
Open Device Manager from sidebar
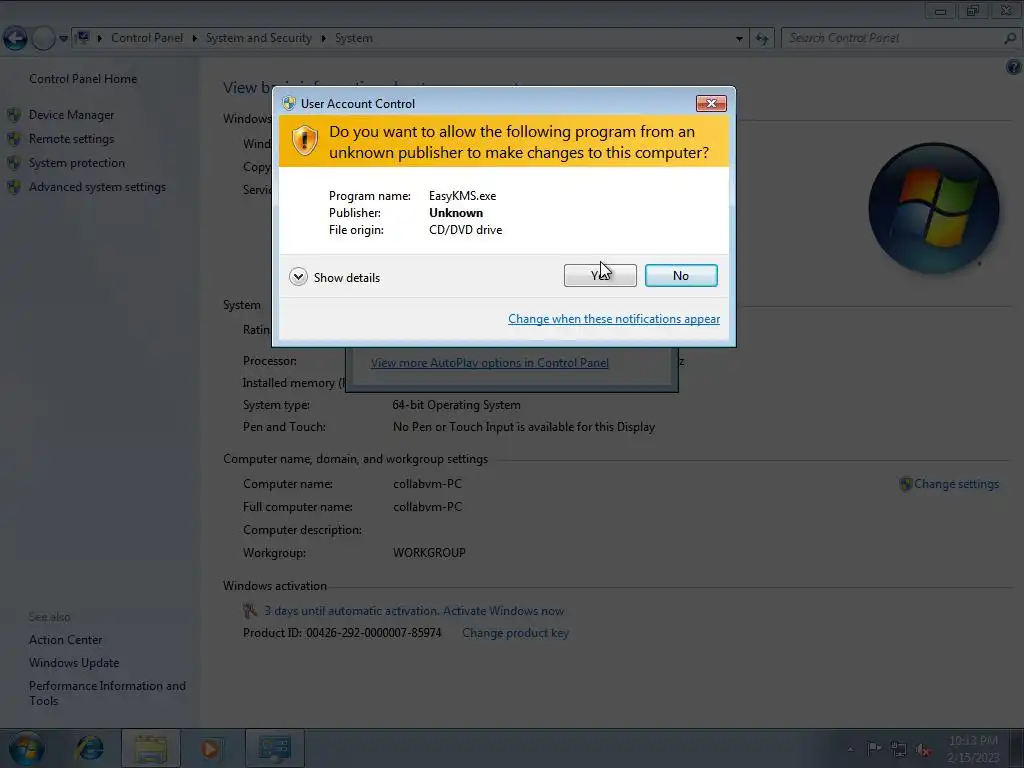[x=71, y=115]
